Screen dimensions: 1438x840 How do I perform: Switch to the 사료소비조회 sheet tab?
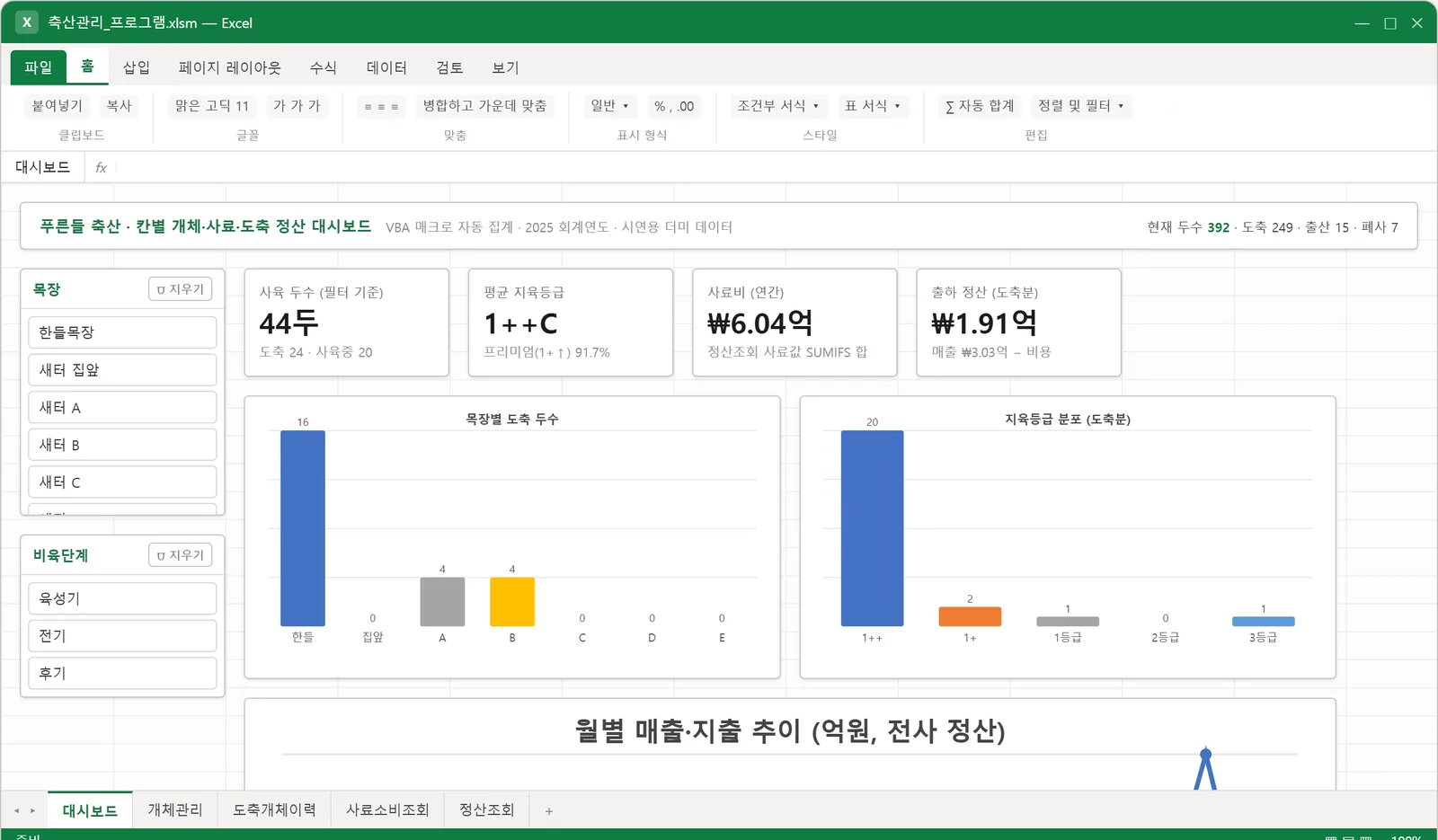pos(387,810)
